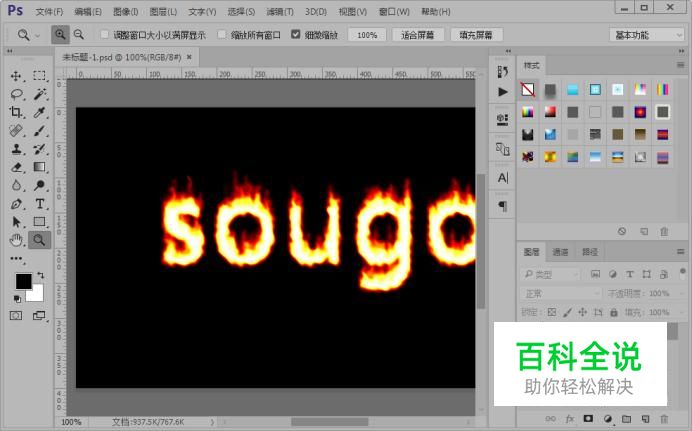Viewport: 692px width, 431px height.
Task: Select the Rectangular Marquee tool
Action: tap(39, 76)
